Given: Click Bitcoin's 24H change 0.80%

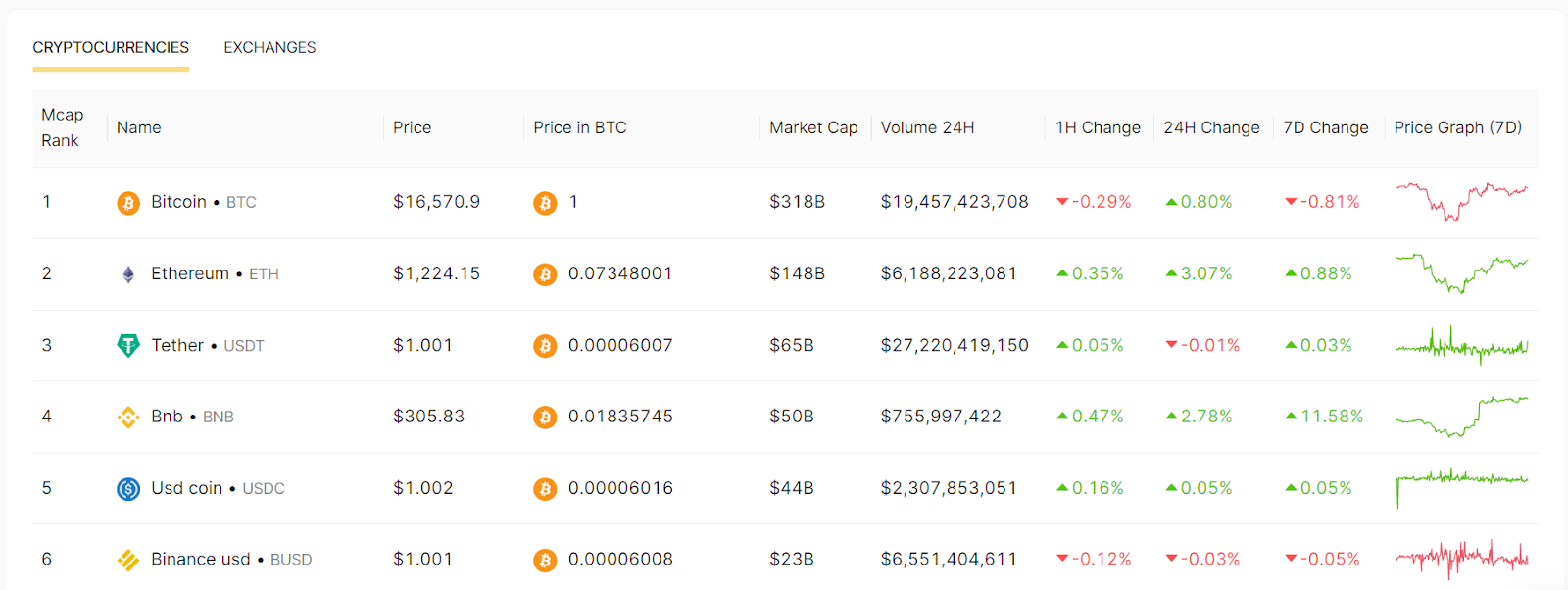Looking at the screenshot, I should pos(1206,202).
